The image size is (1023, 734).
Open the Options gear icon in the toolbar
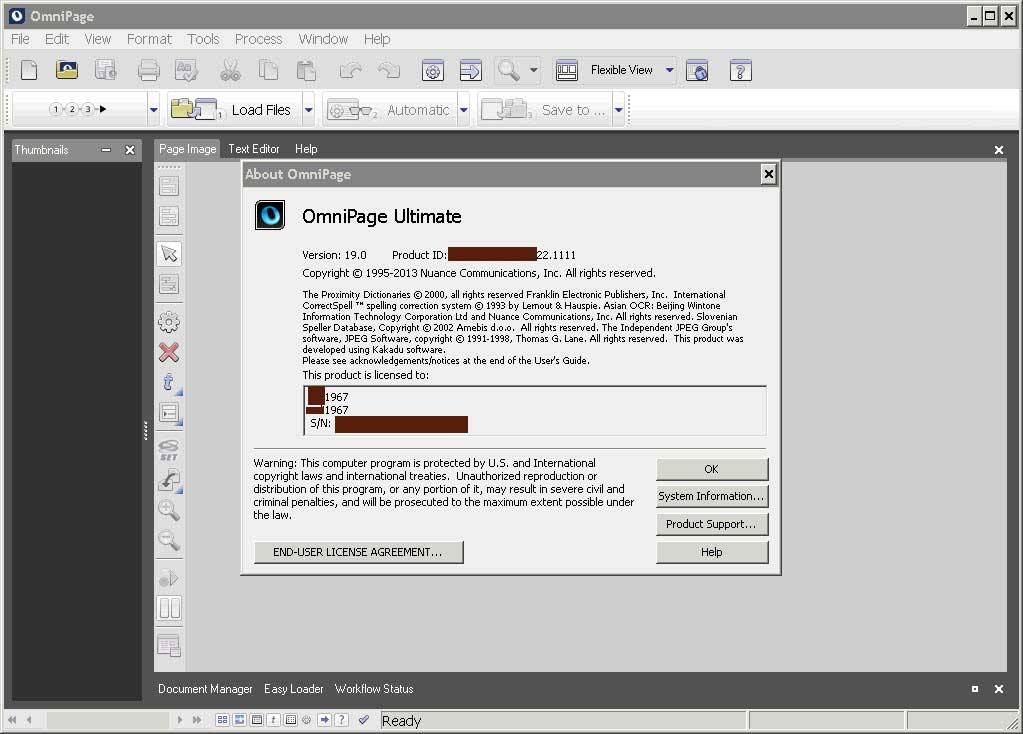tap(432, 70)
